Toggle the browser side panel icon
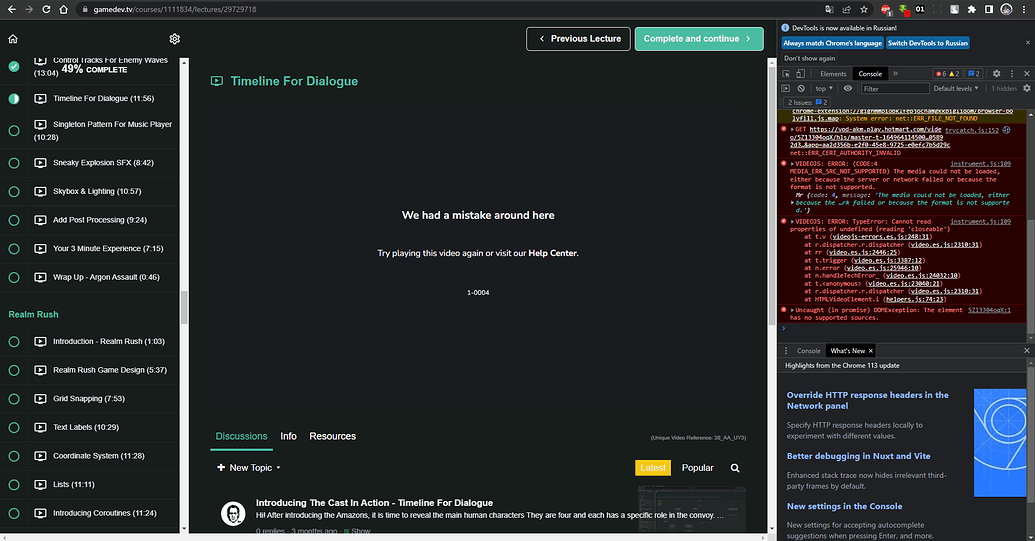1035x541 pixels. pyautogui.click(x=989, y=9)
